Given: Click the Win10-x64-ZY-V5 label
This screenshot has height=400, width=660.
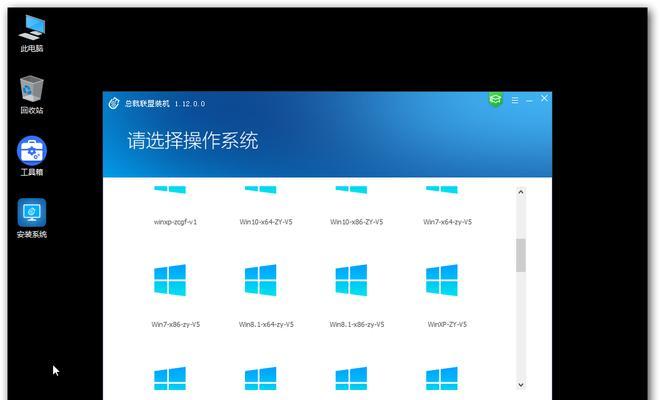Looking at the screenshot, I should [x=266, y=222].
